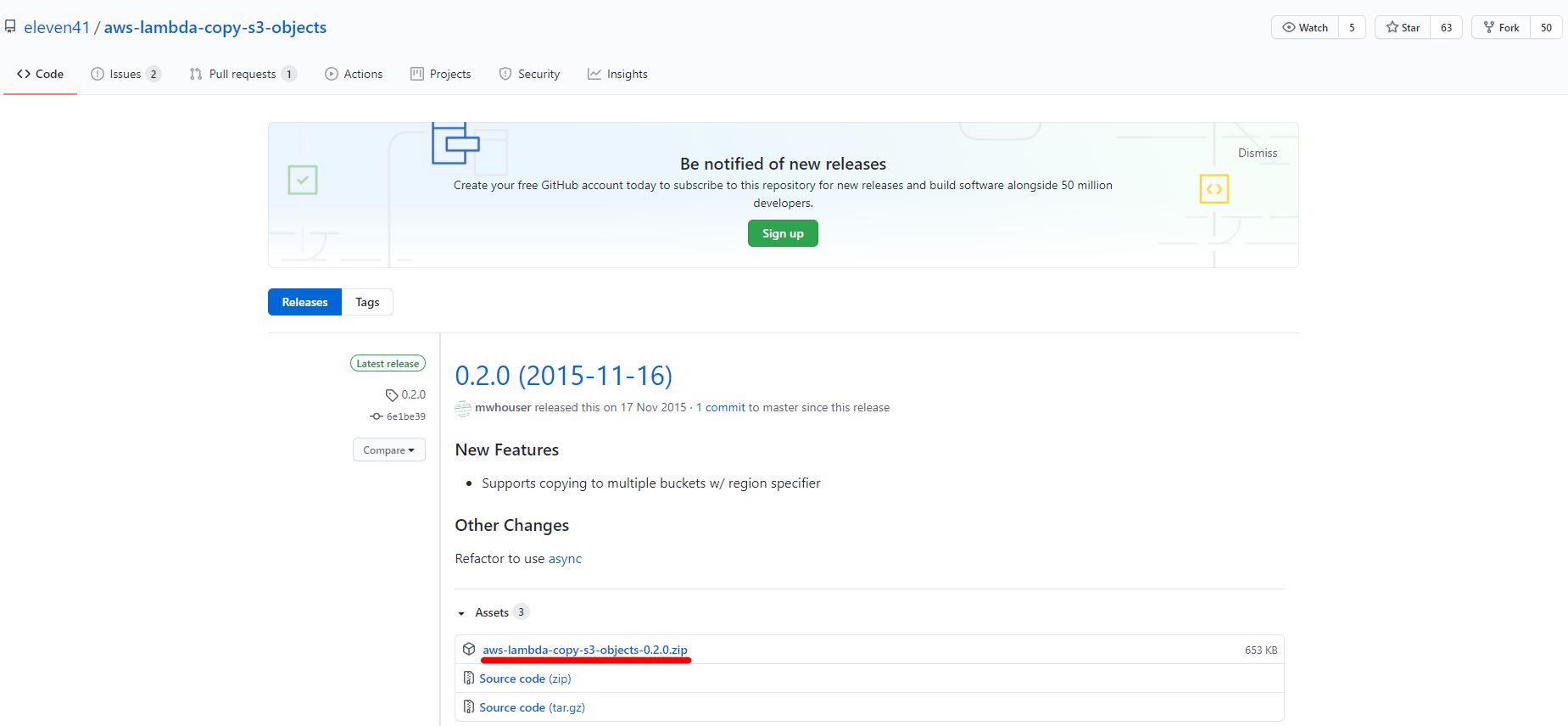Image resolution: width=1568 pixels, height=726 pixels.
Task: Open the Issues tab
Action: click(x=126, y=74)
